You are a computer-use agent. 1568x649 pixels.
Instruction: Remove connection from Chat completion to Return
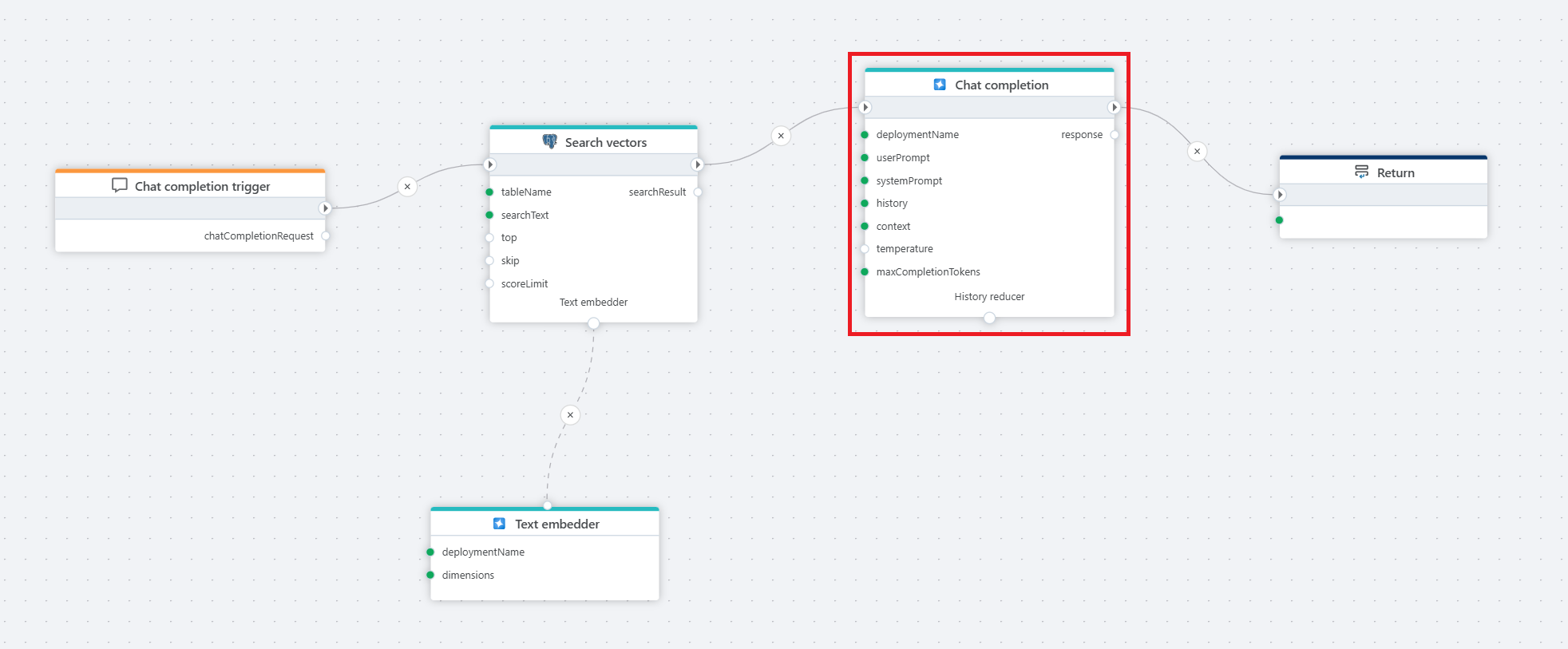pos(1197,152)
